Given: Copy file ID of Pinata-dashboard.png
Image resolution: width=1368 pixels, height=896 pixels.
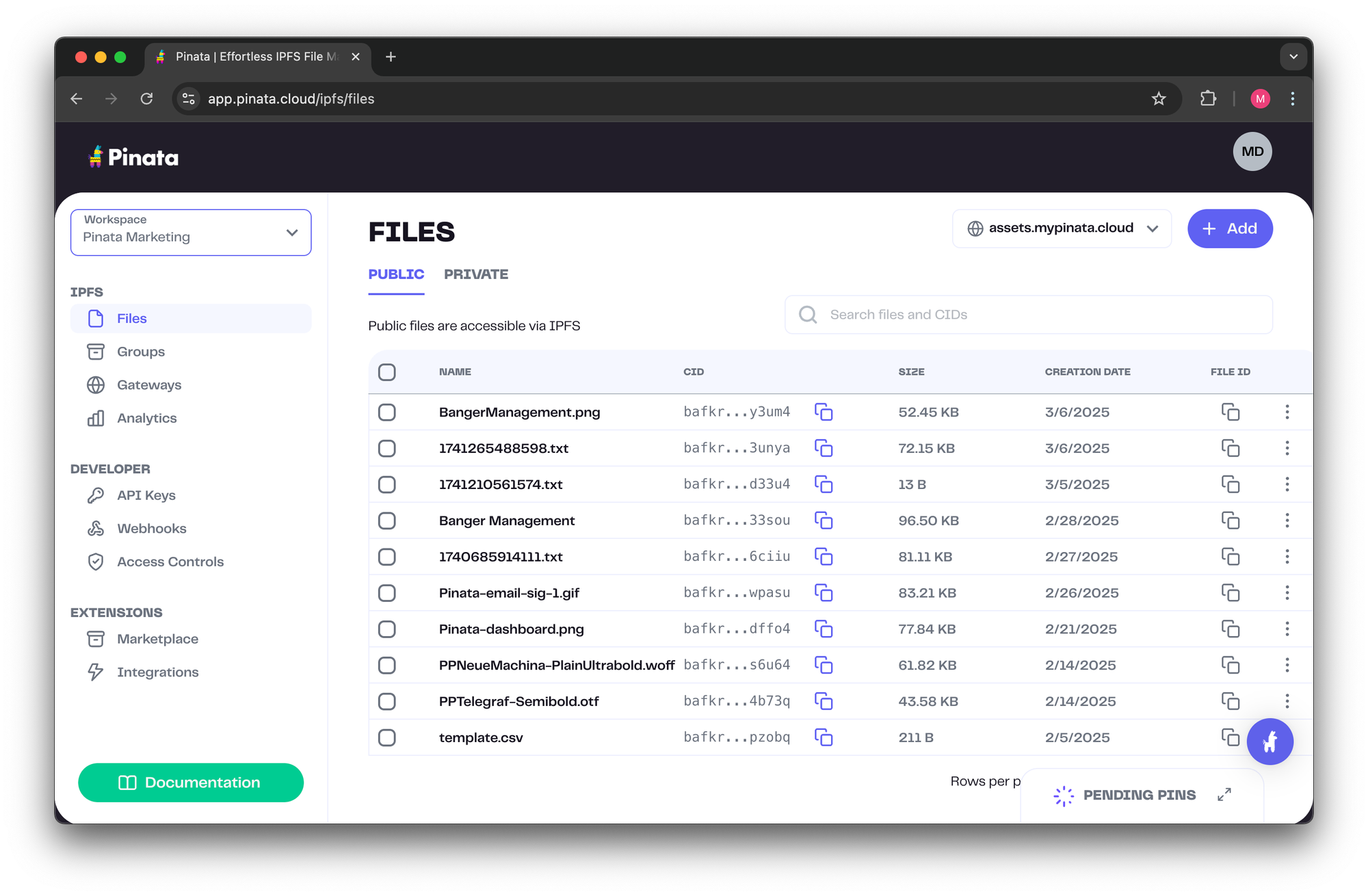Looking at the screenshot, I should point(1230,629).
